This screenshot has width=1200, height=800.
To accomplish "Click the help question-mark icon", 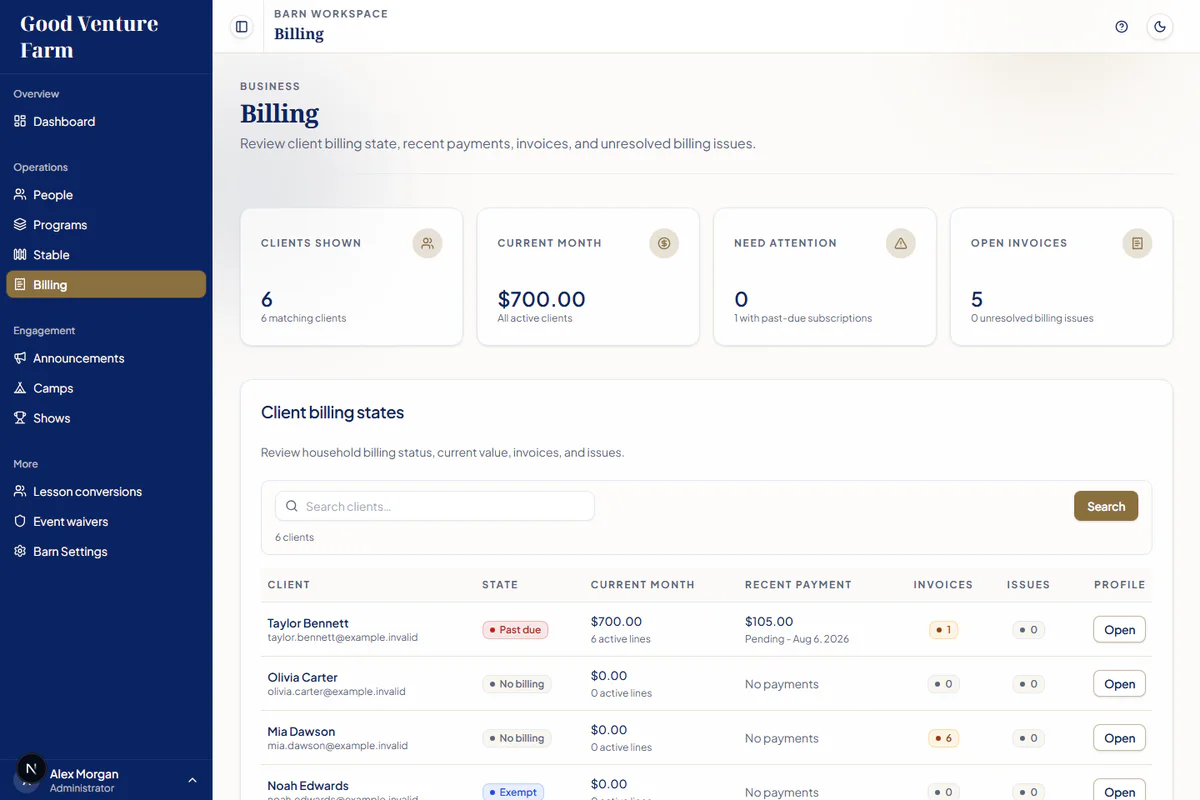I will click(x=1121, y=27).
